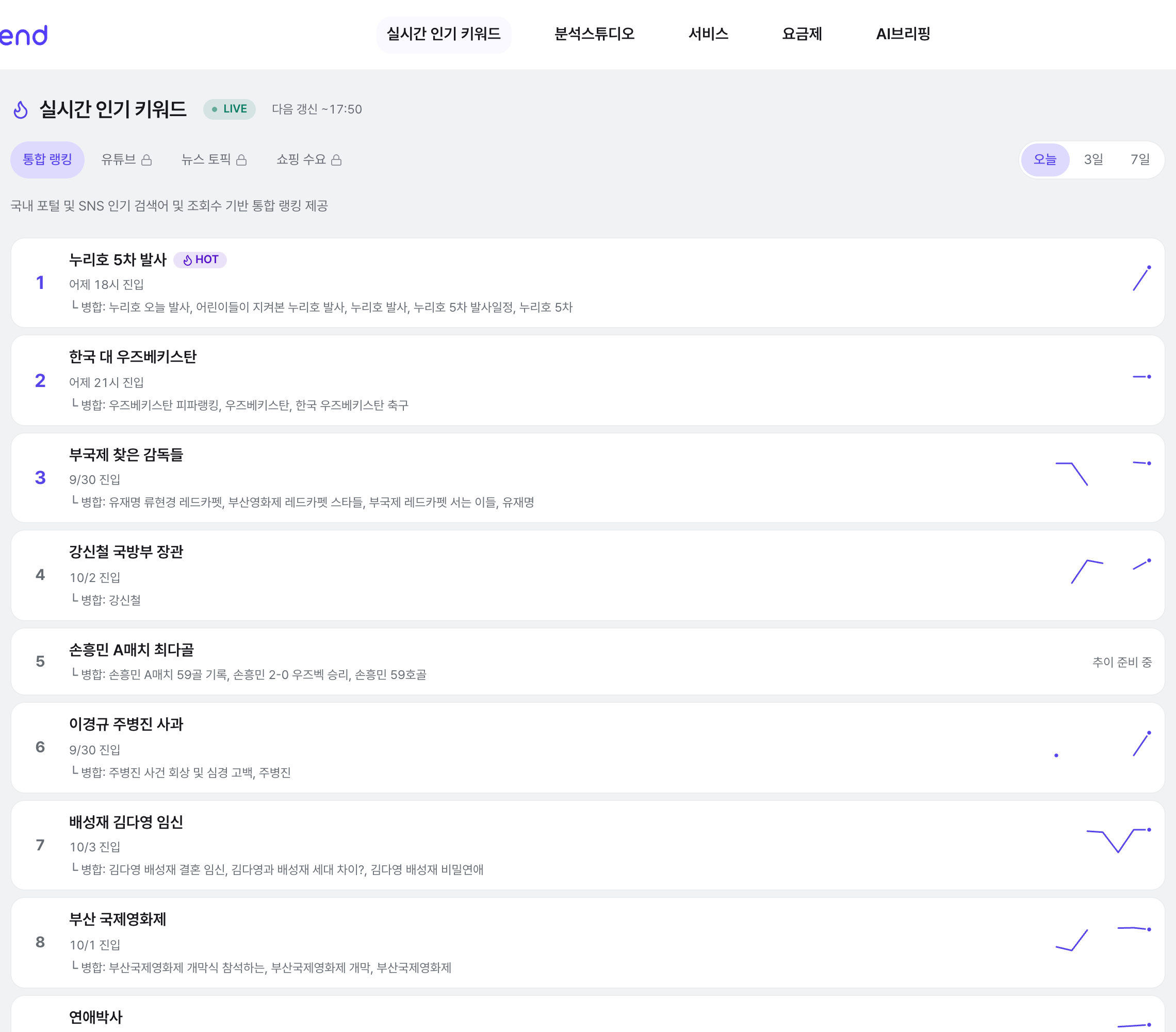
Task: Click the rank number 1
Action: (x=40, y=283)
